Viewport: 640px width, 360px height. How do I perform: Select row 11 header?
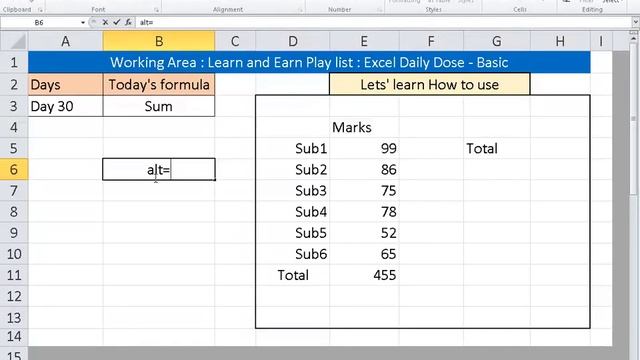tap(14, 275)
